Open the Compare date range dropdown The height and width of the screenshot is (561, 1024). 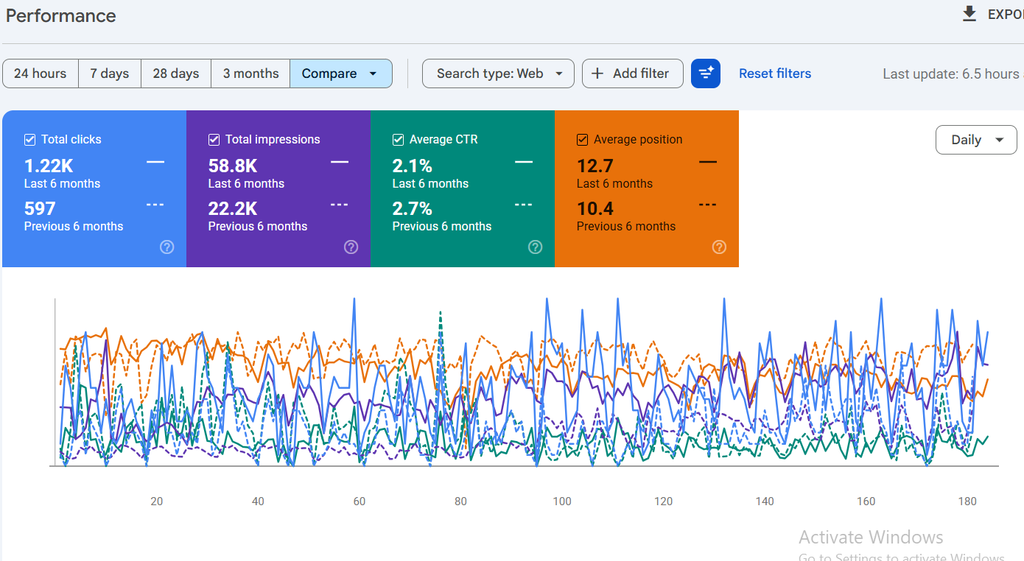[x=341, y=73]
